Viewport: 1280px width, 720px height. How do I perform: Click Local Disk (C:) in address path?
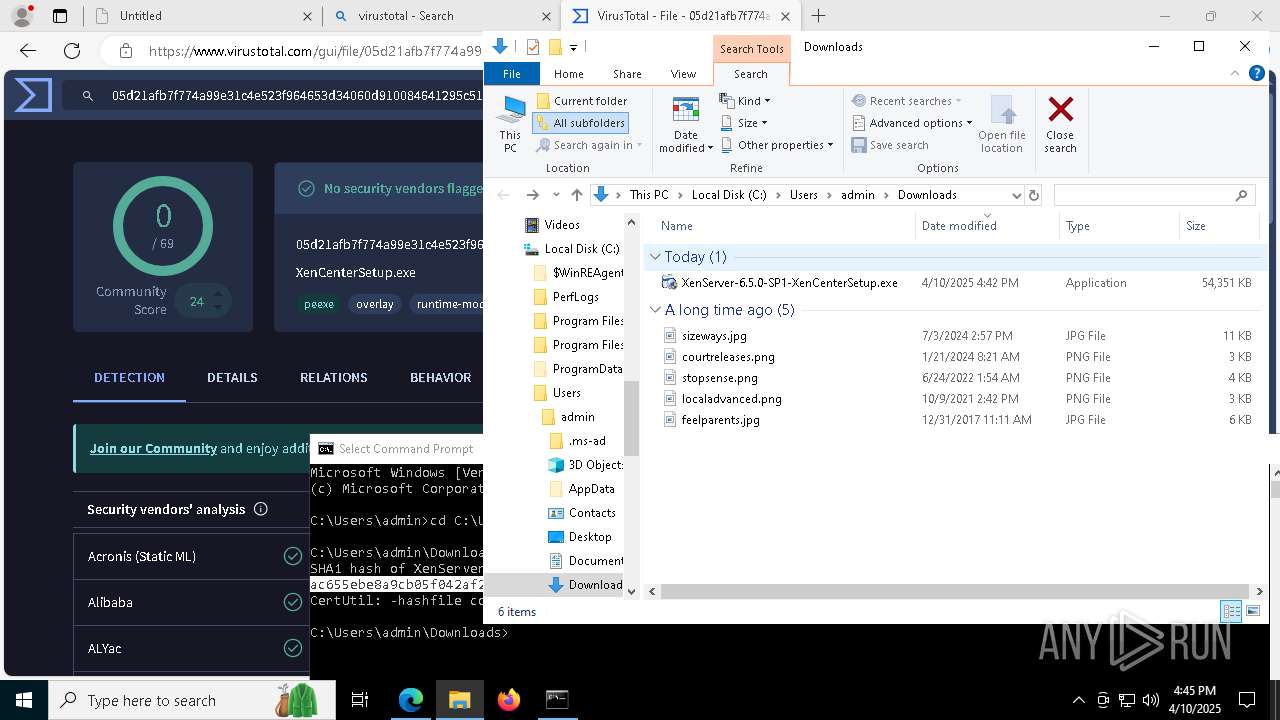tap(729, 195)
